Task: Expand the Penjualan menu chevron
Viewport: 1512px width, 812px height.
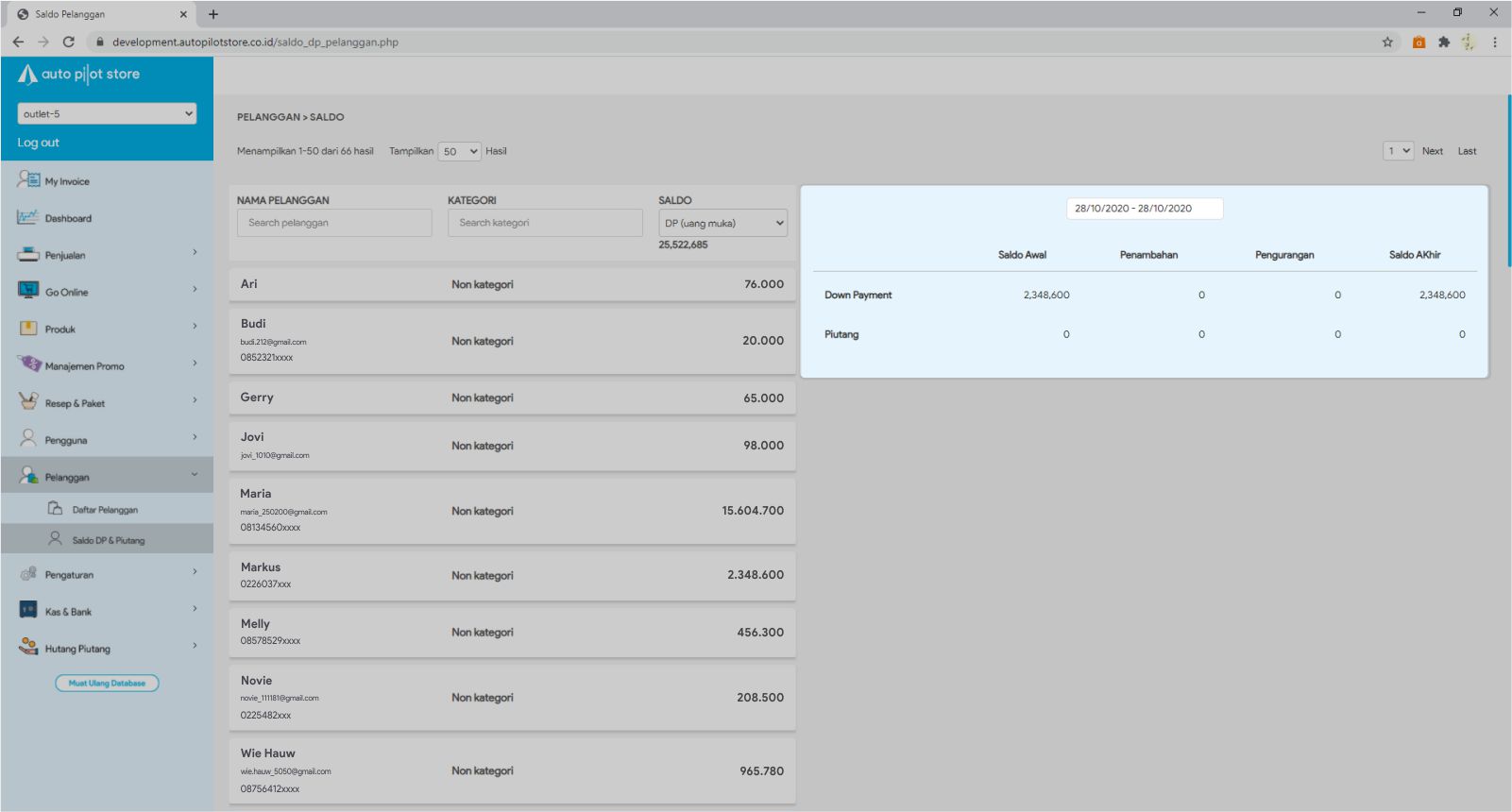Action: coord(195,253)
